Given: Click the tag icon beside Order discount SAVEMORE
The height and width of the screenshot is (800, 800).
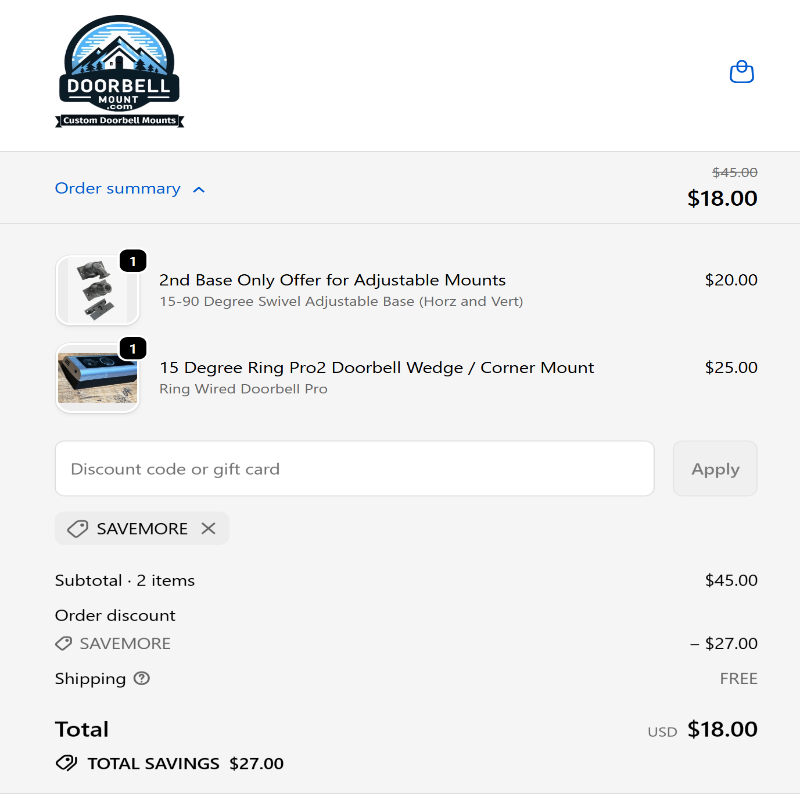Looking at the screenshot, I should (64, 643).
